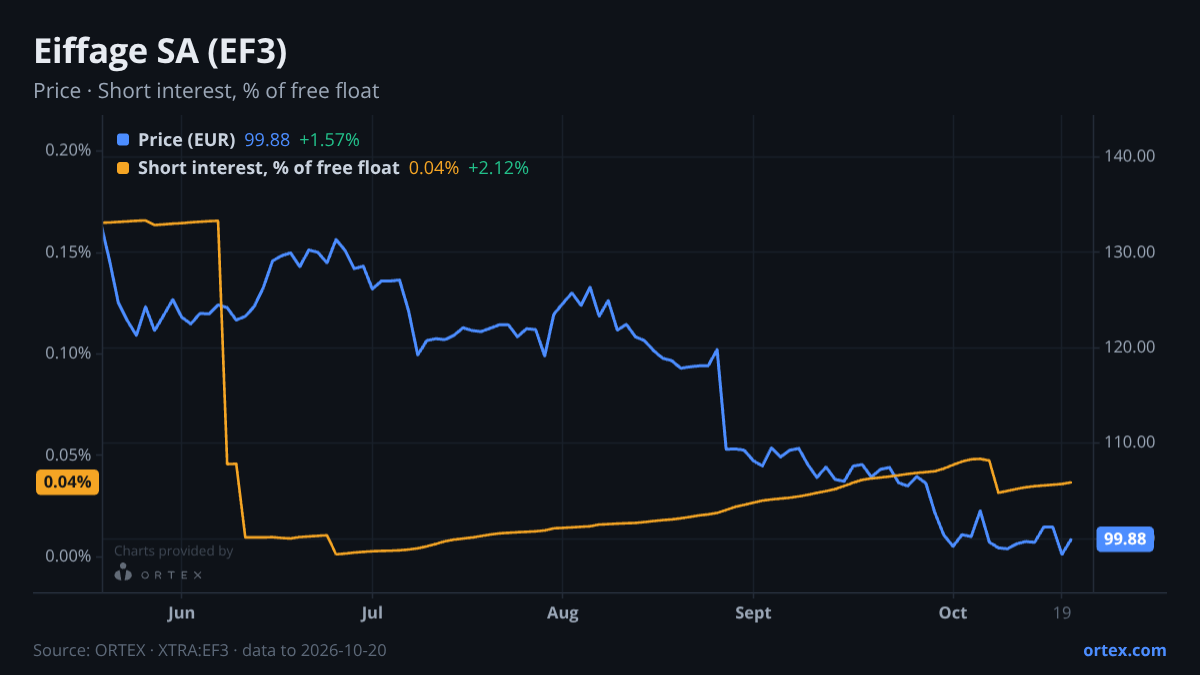Screen dimensions: 1200x675
Task: Click the +1.57% price change value
Action: click(329, 140)
